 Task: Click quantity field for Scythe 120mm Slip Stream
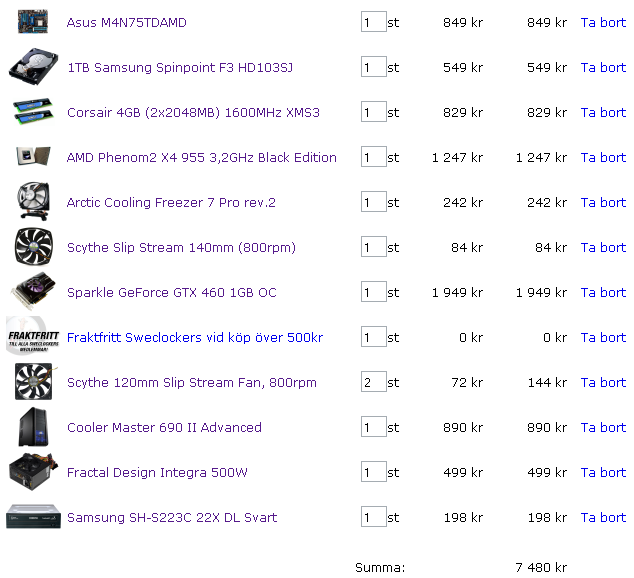374,382
